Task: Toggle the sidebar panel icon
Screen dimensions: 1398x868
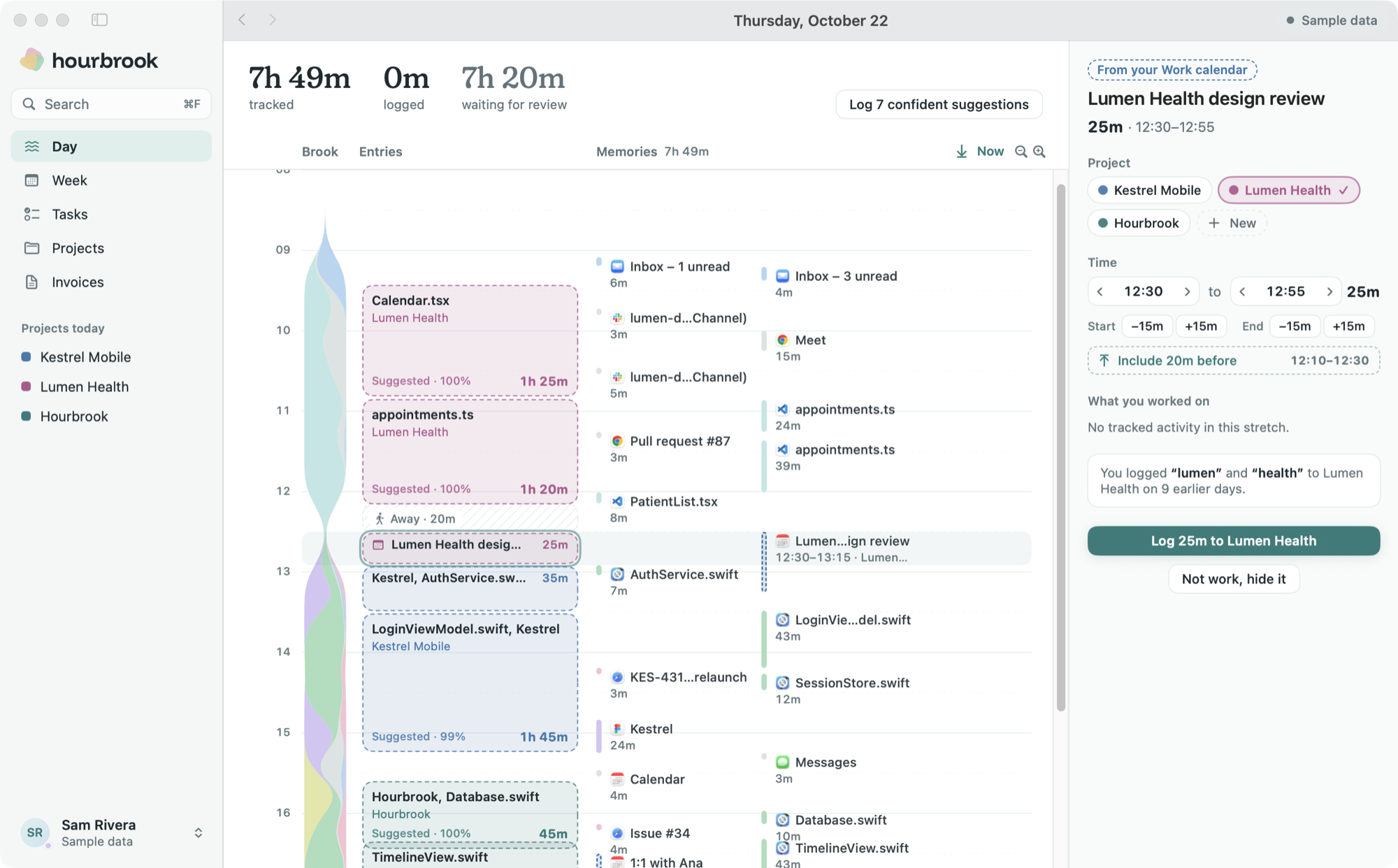Action: pos(99,20)
